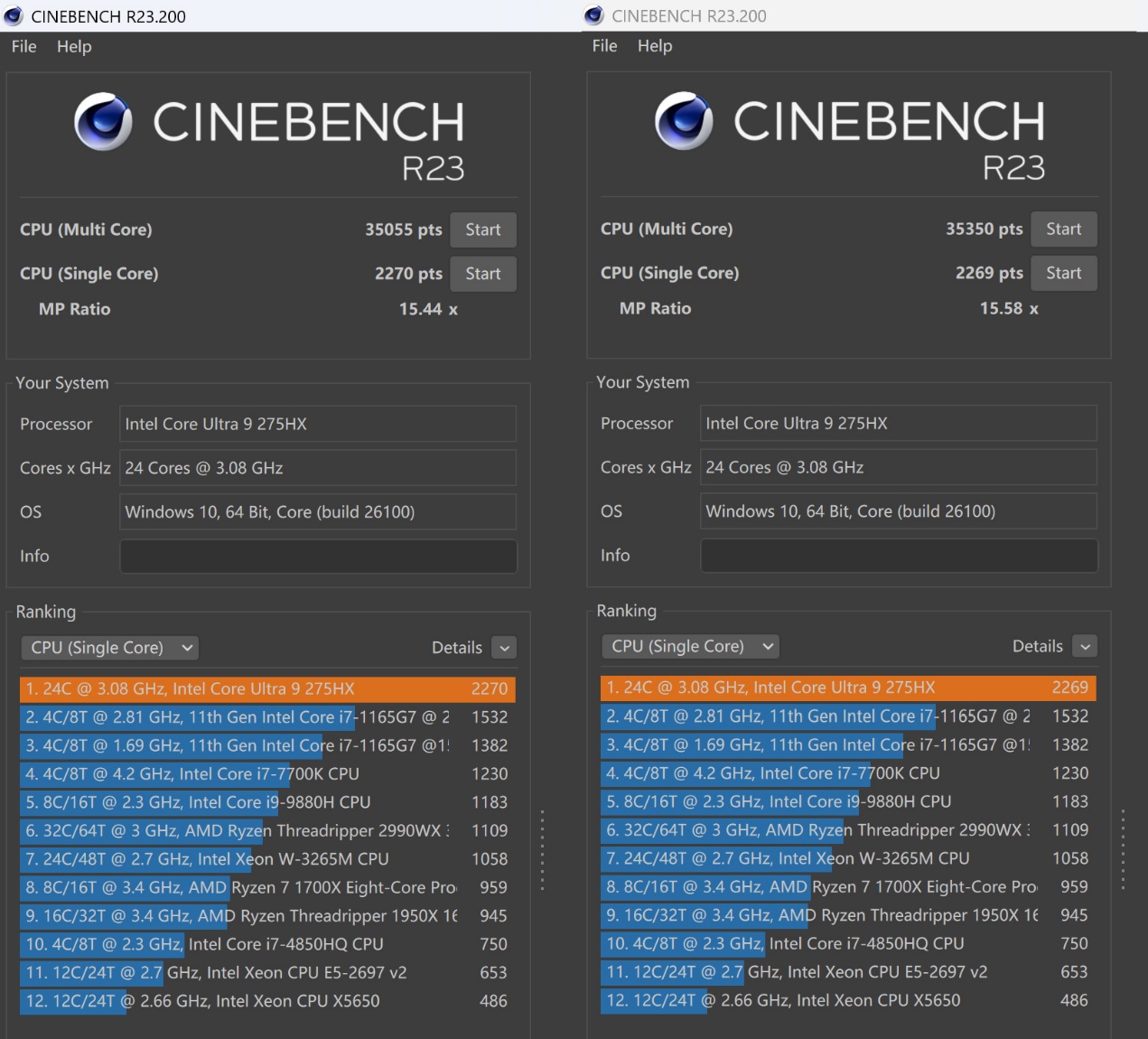Click the OS field in the right window

(899, 510)
